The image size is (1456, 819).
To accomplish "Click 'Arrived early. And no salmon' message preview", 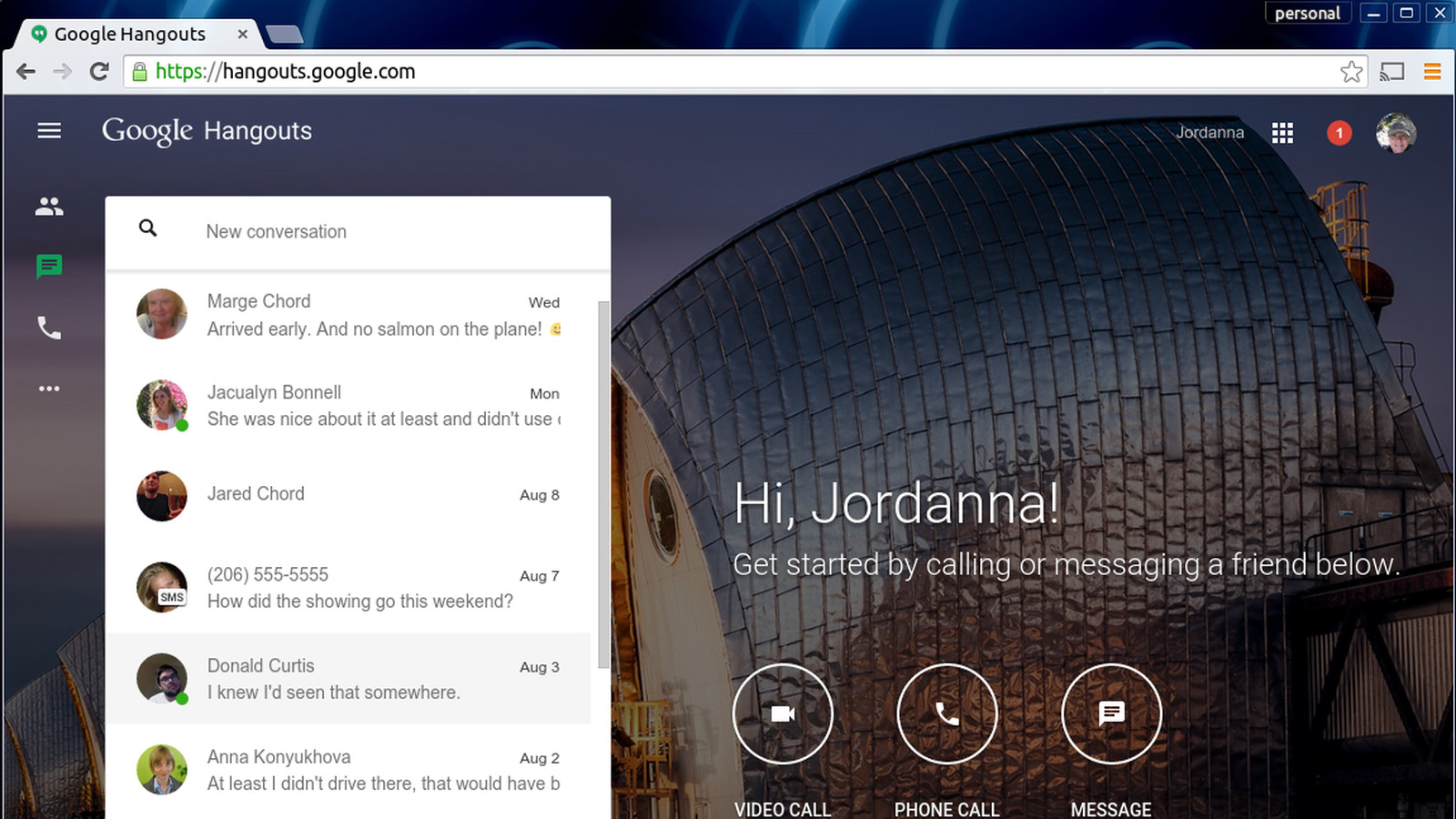I will point(382,329).
